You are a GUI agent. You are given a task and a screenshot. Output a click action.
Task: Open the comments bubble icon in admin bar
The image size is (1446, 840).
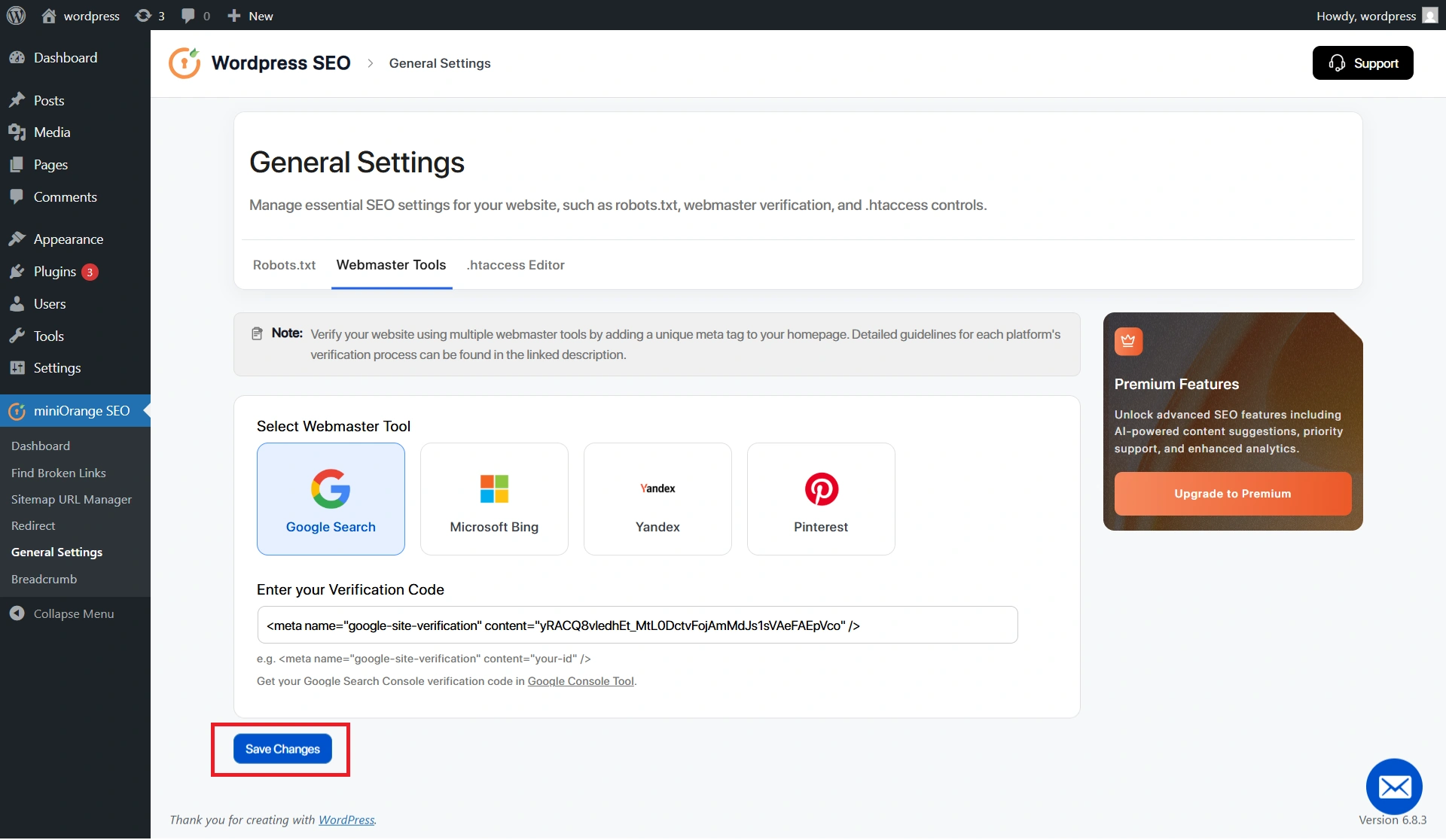(188, 15)
